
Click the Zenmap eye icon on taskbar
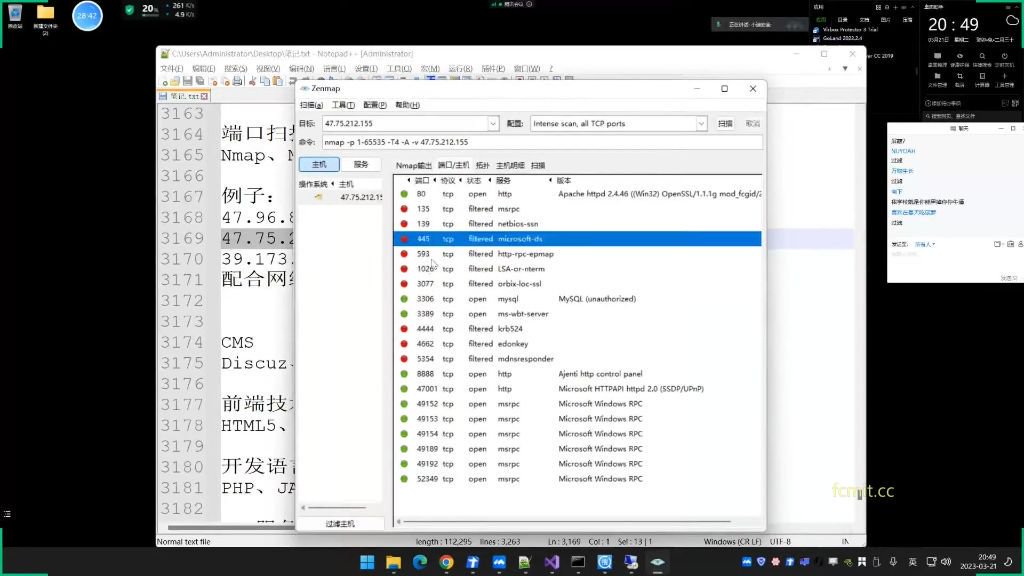(x=657, y=562)
